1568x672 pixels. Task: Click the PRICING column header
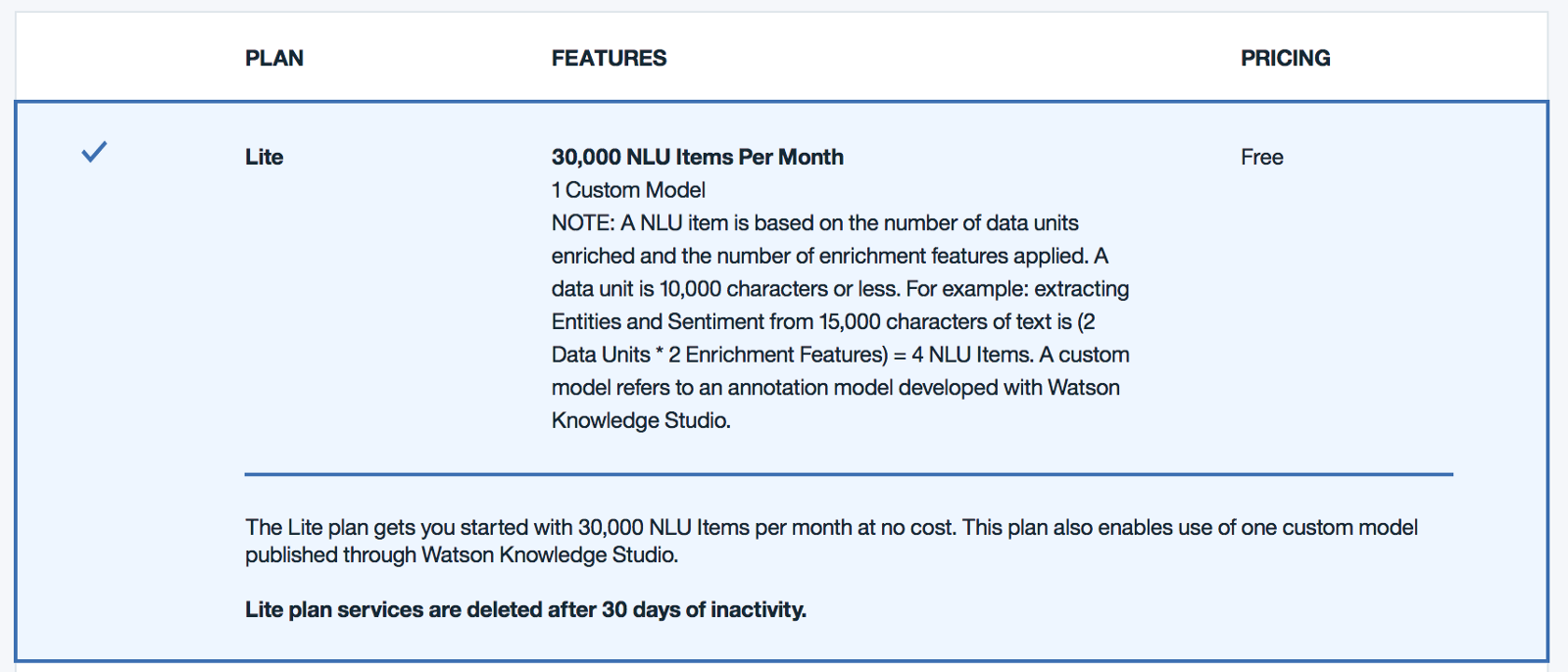coord(1285,58)
